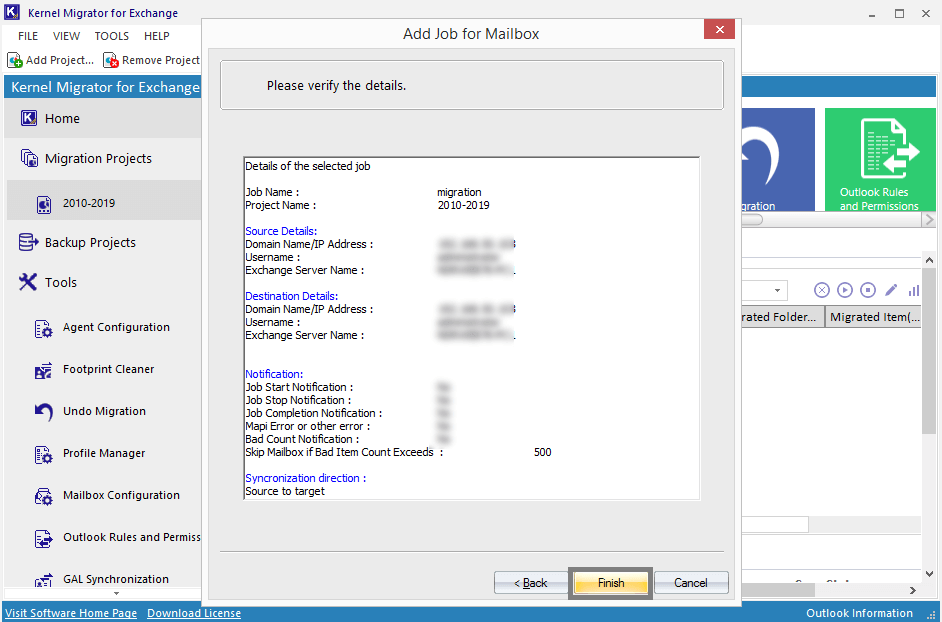942x622 pixels.
Task: Click the job list scroll down arrow
Action: coord(929,574)
